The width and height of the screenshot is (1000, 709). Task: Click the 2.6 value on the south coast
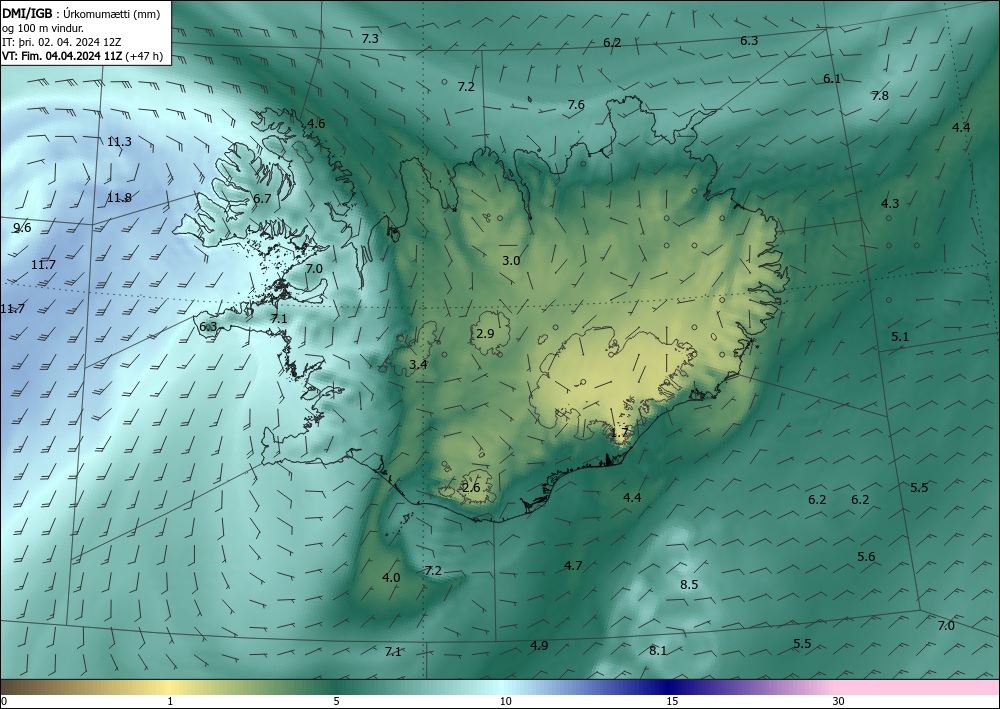(x=471, y=488)
